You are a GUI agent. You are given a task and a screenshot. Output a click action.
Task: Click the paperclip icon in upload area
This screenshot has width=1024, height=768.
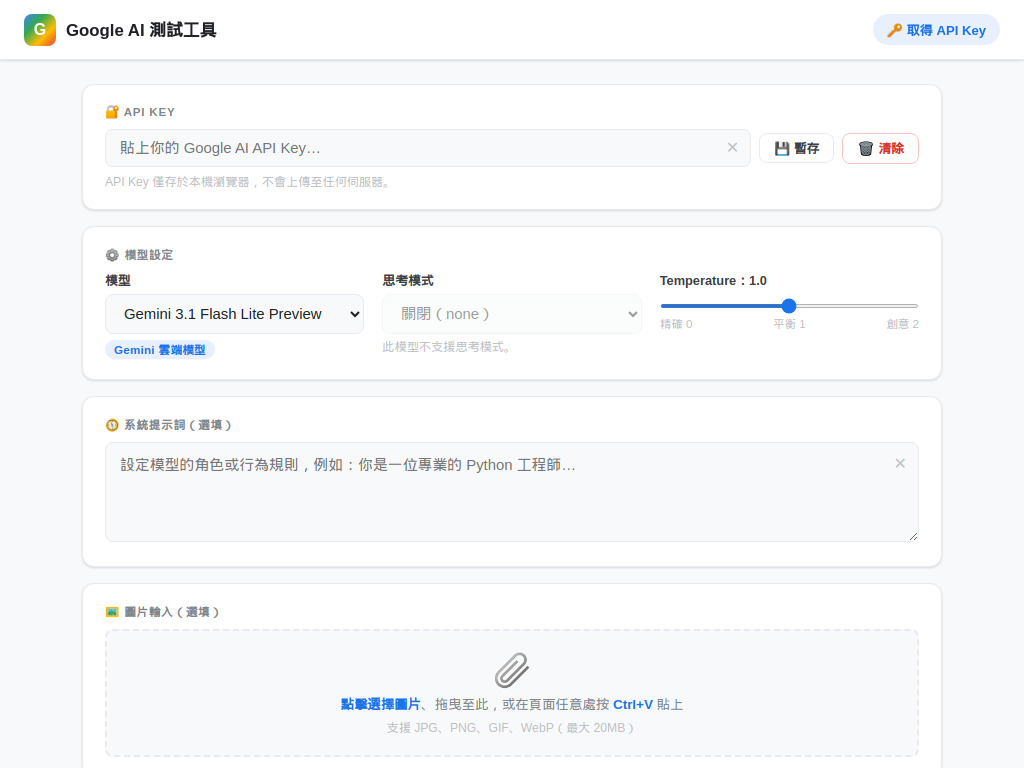(x=512, y=670)
